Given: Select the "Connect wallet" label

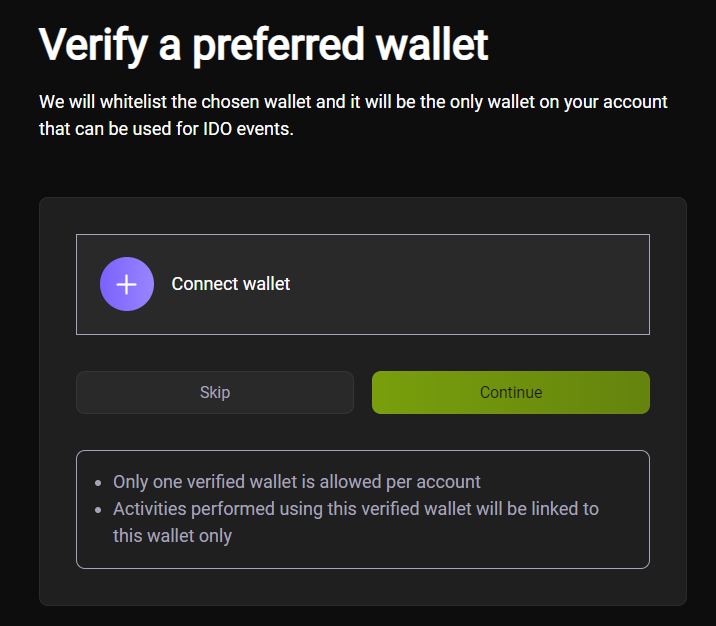Looking at the screenshot, I should click(x=230, y=284).
